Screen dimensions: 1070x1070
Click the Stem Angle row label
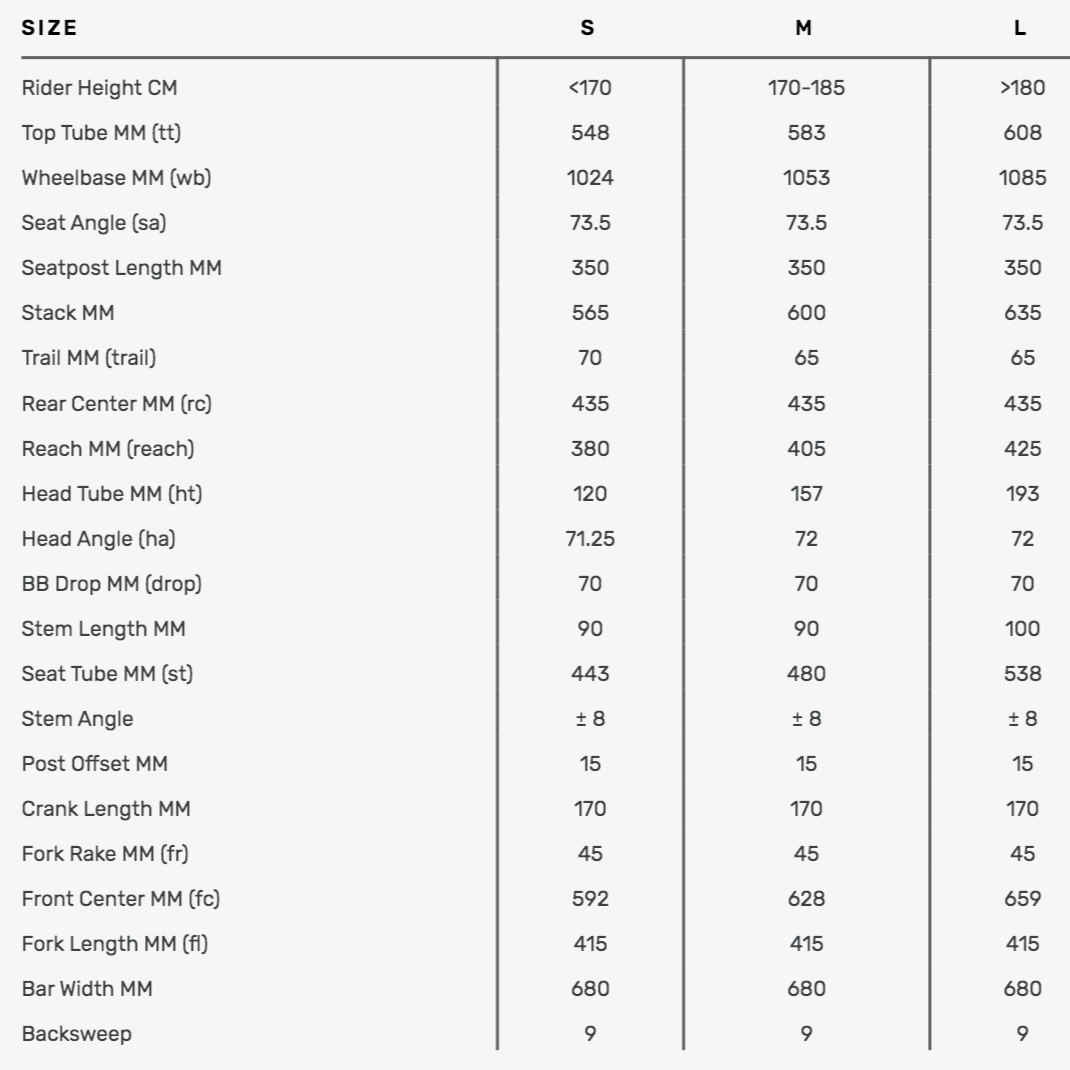pyautogui.click(x=77, y=719)
